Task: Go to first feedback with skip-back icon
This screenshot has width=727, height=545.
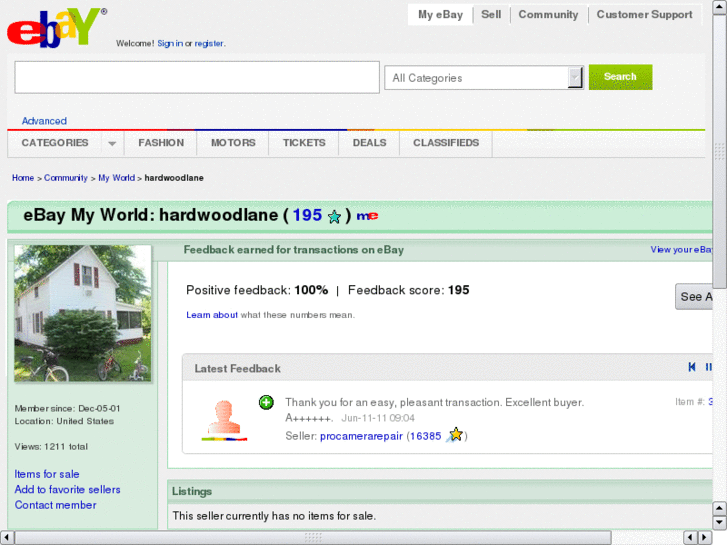Action: click(x=692, y=367)
